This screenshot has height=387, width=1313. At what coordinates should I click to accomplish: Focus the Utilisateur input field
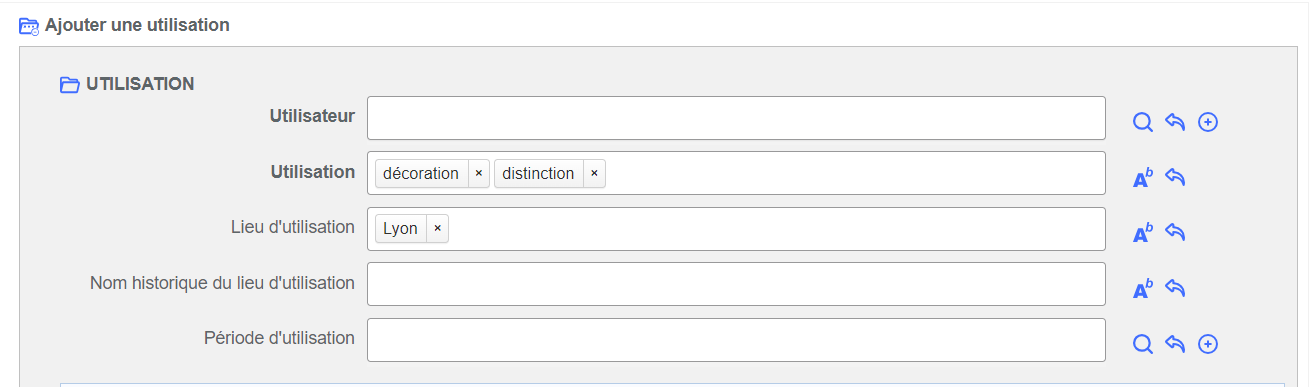[736, 118]
